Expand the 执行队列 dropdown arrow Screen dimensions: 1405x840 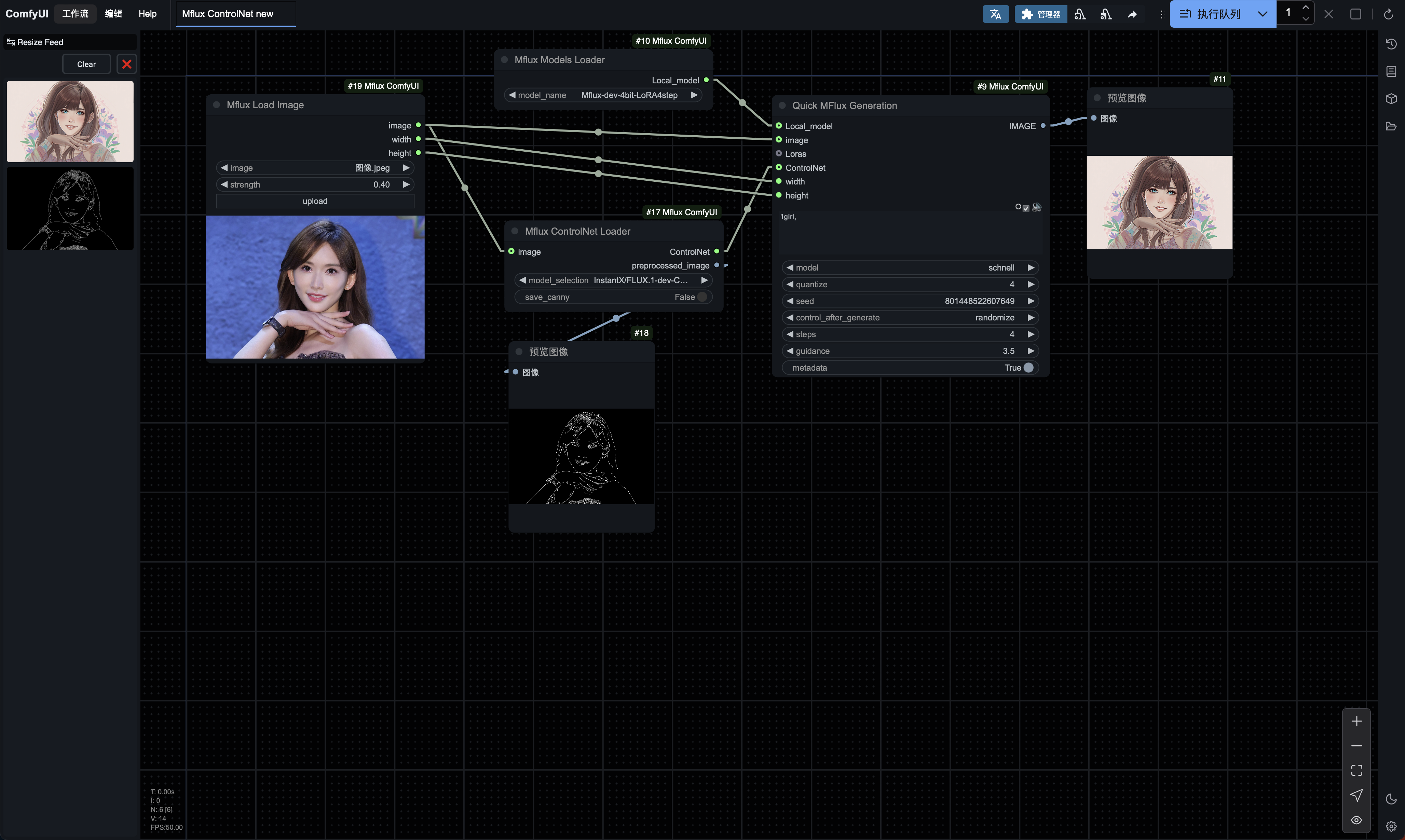(1263, 14)
